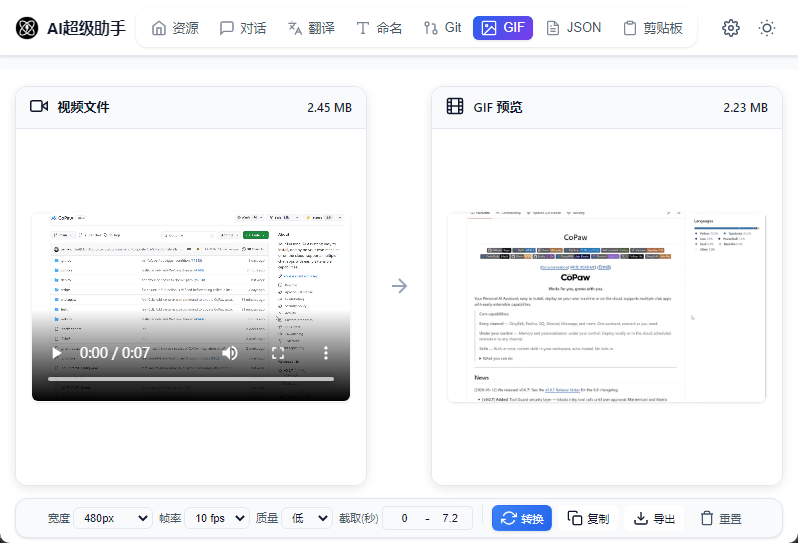Open the video player more options menu

[326, 353]
